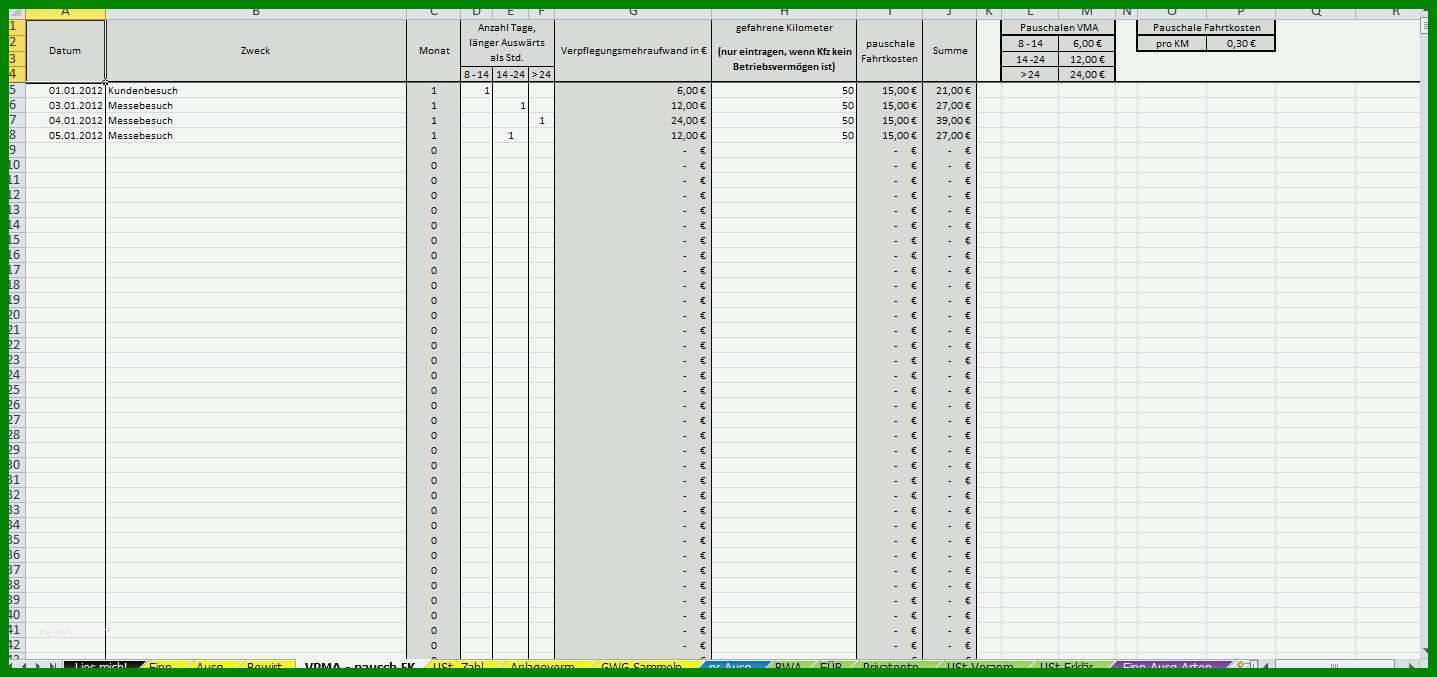Select the date cell '01.01.2012'
The width and height of the screenshot is (1437, 677).
pos(65,90)
